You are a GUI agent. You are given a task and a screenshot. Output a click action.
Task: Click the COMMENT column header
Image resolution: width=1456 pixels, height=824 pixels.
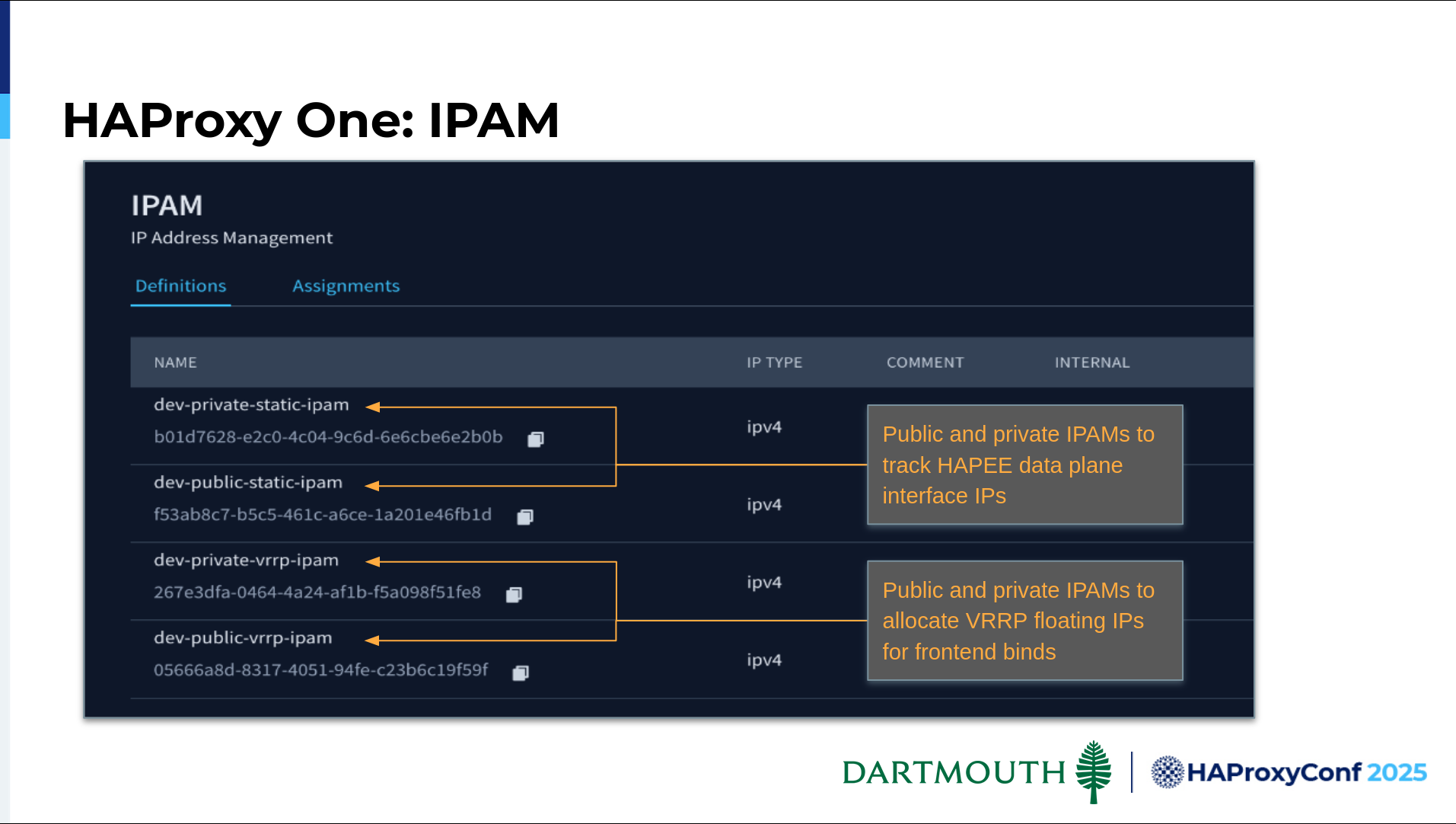click(925, 362)
